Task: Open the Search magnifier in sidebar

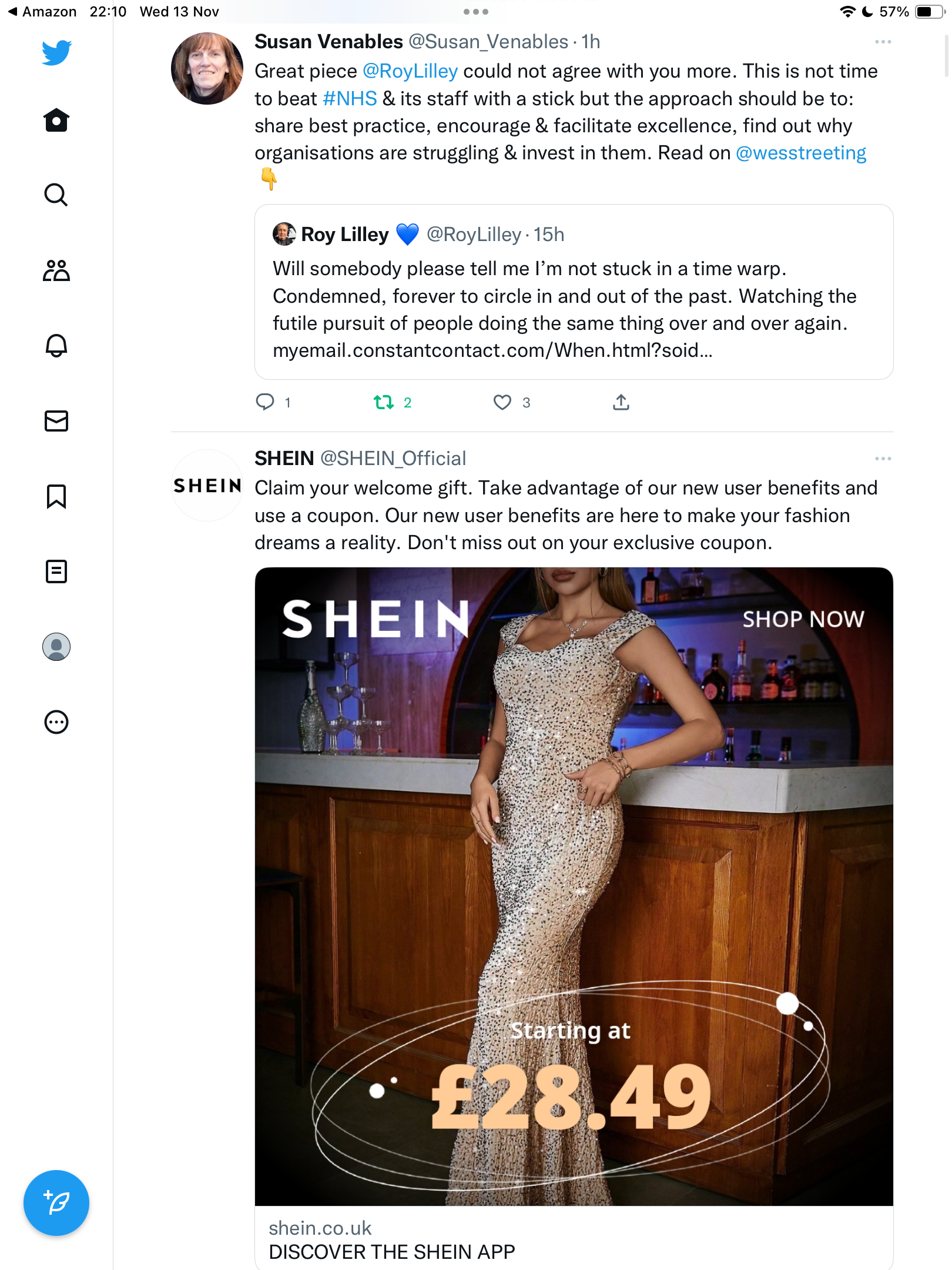Action: click(x=56, y=195)
